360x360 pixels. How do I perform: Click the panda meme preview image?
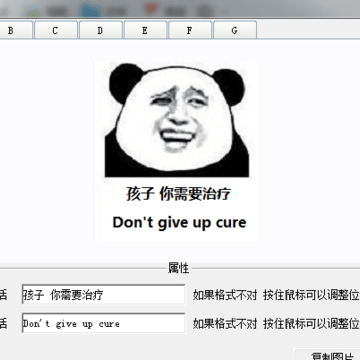[176, 151]
